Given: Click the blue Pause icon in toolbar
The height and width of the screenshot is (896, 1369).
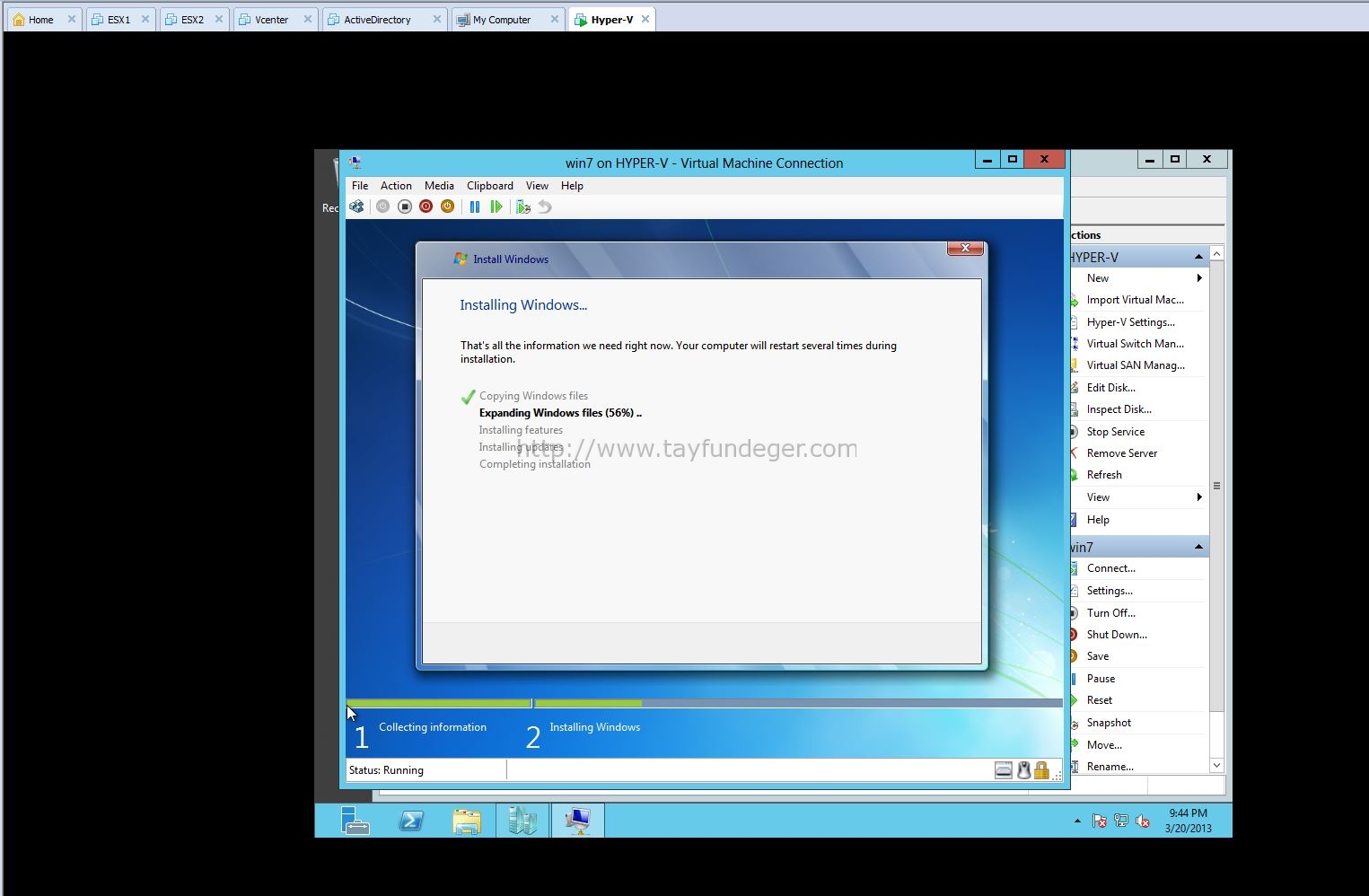Looking at the screenshot, I should coord(475,206).
